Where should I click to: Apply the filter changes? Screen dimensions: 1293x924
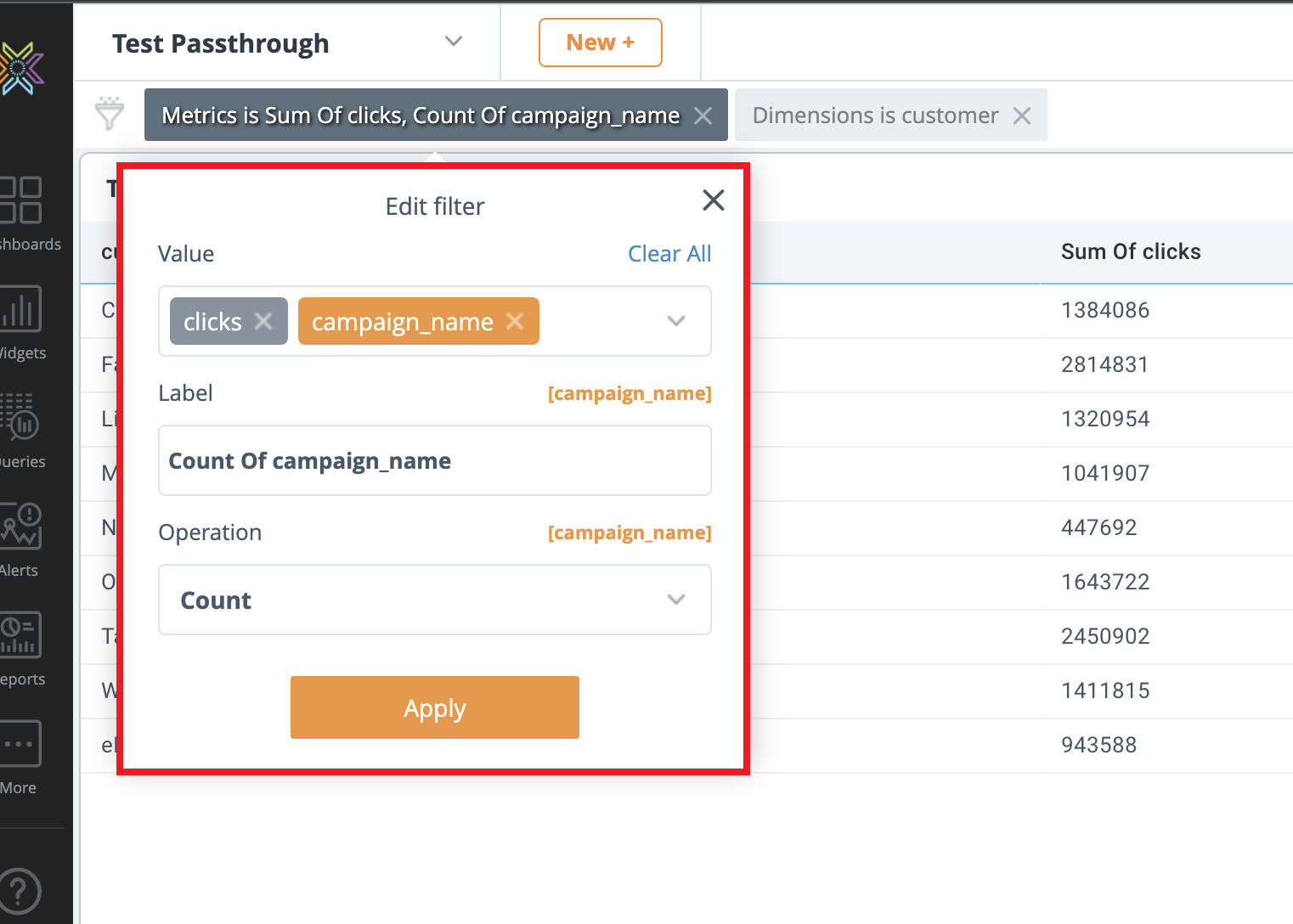[434, 707]
